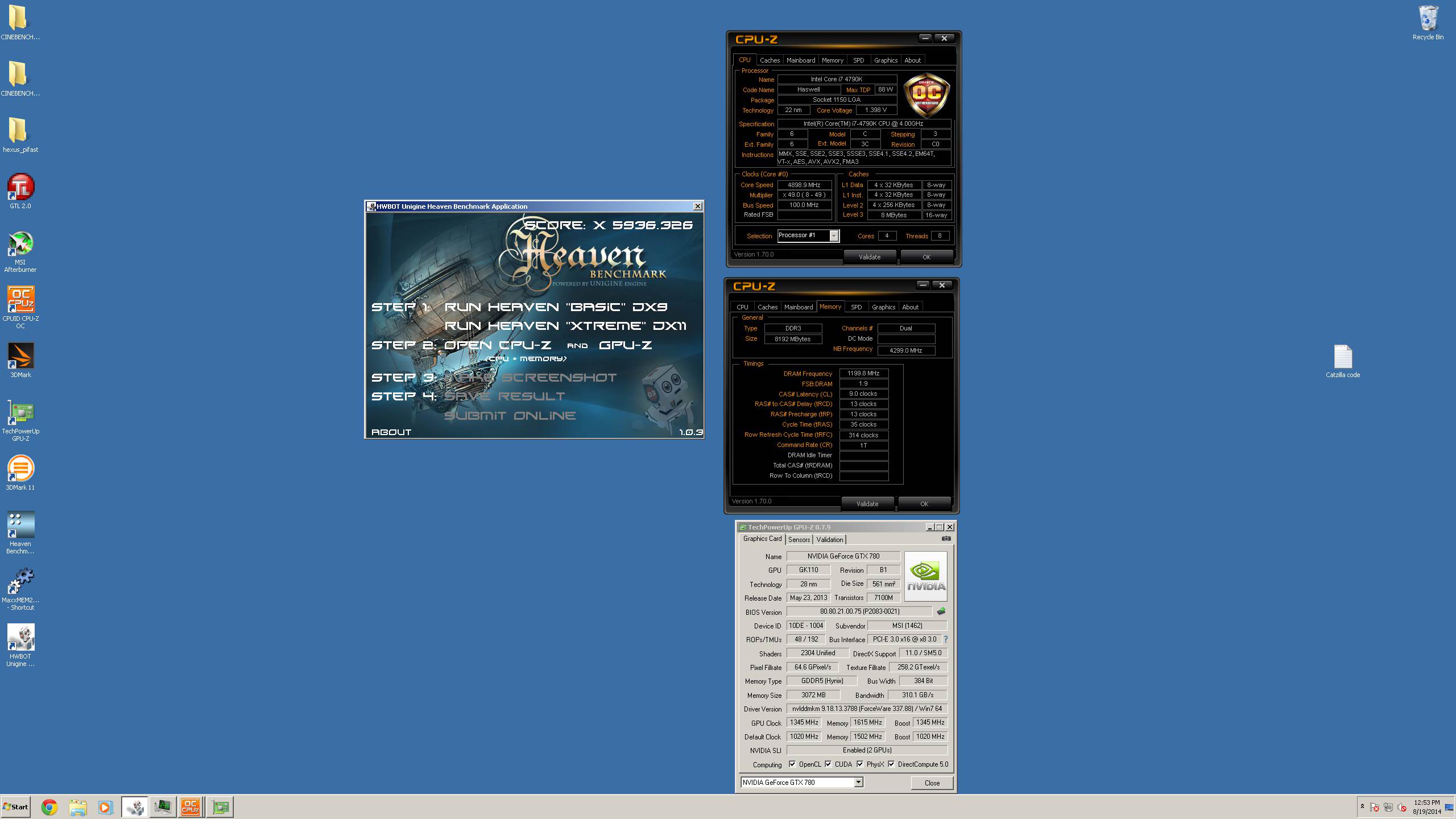Click the Driver Version field in GPU-Z
This screenshot has width=1456, height=819.
pos(867,709)
